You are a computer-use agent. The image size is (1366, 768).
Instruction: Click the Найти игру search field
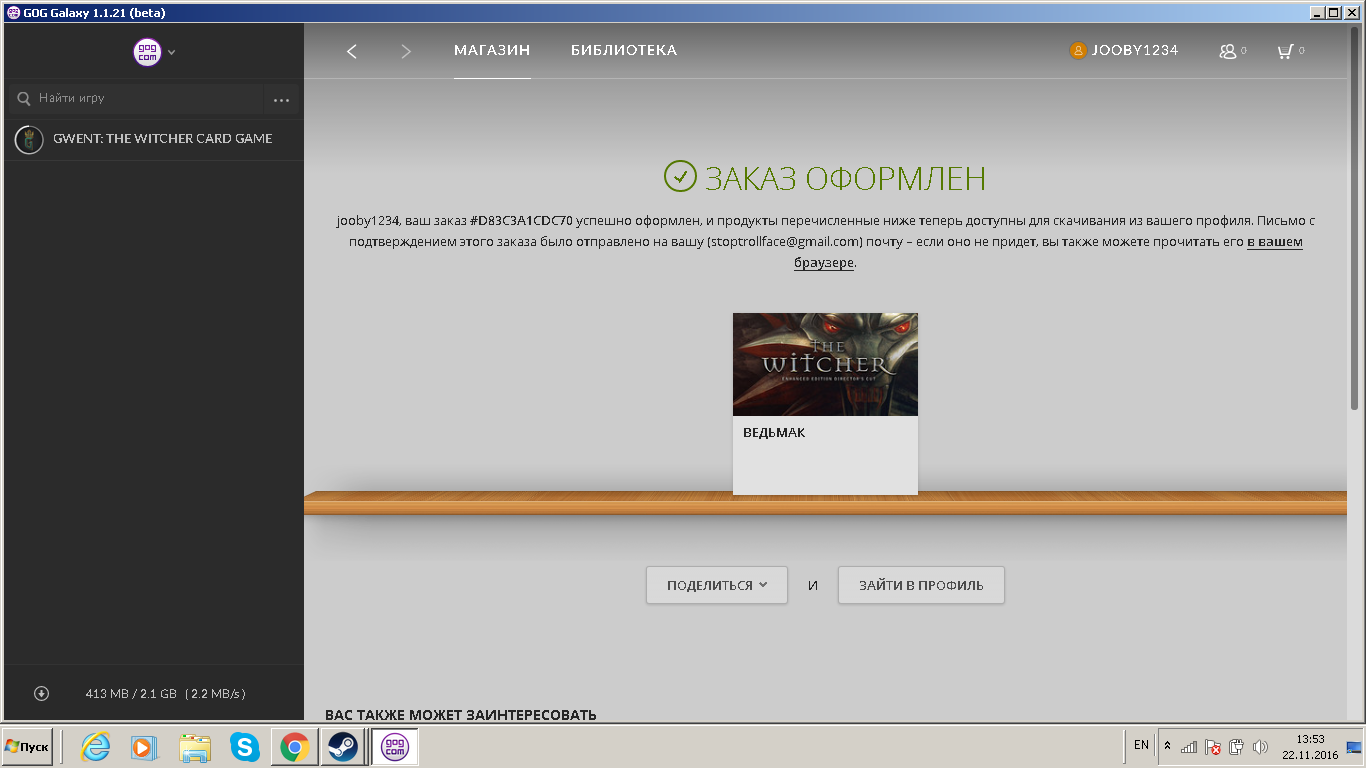(136, 98)
